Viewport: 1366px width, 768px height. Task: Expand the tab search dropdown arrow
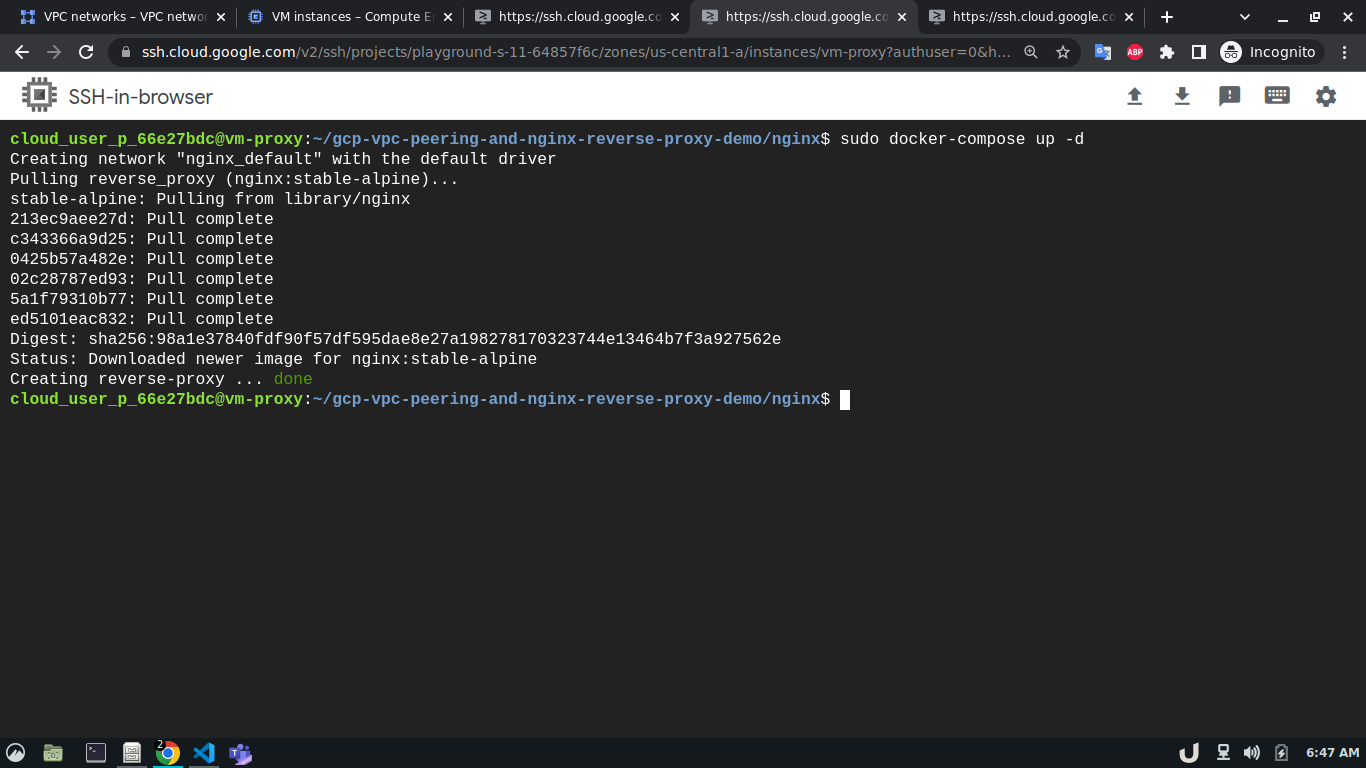[x=1245, y=17]
